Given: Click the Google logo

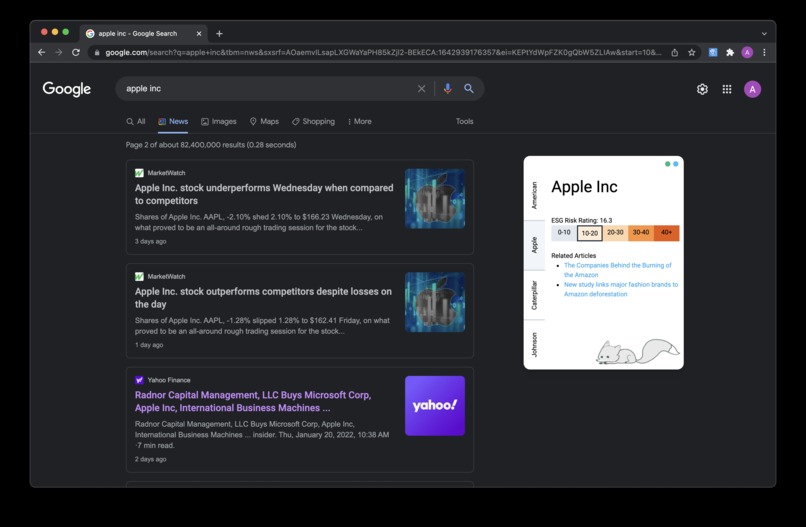Looking at the screenshot, I should click(x=67, y=89).
